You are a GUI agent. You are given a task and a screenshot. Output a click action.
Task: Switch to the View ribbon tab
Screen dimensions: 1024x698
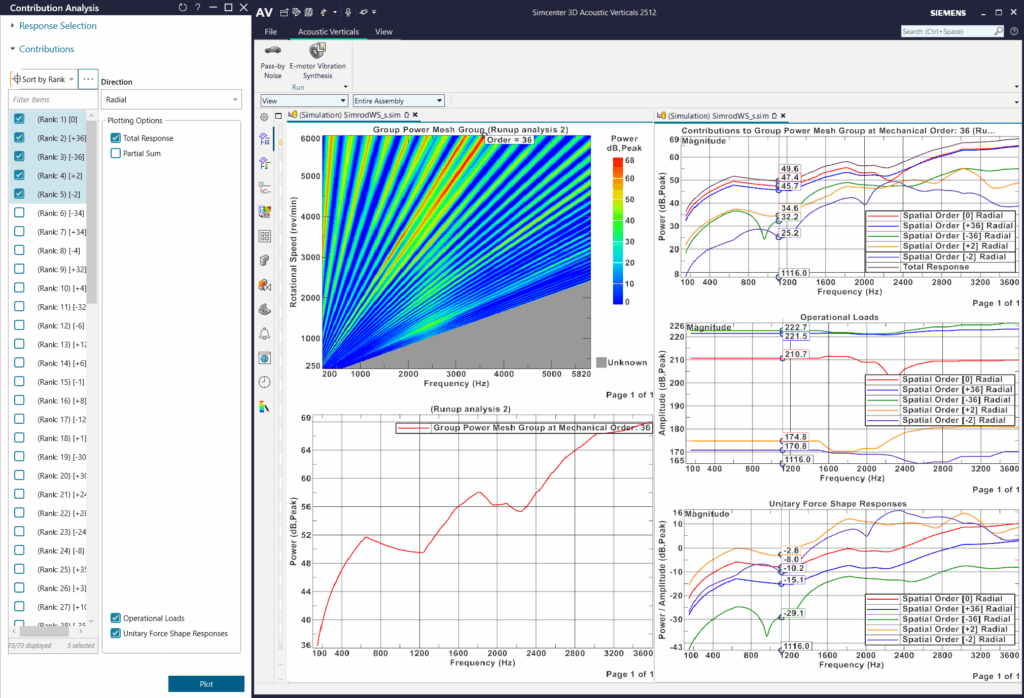[383, 32]
